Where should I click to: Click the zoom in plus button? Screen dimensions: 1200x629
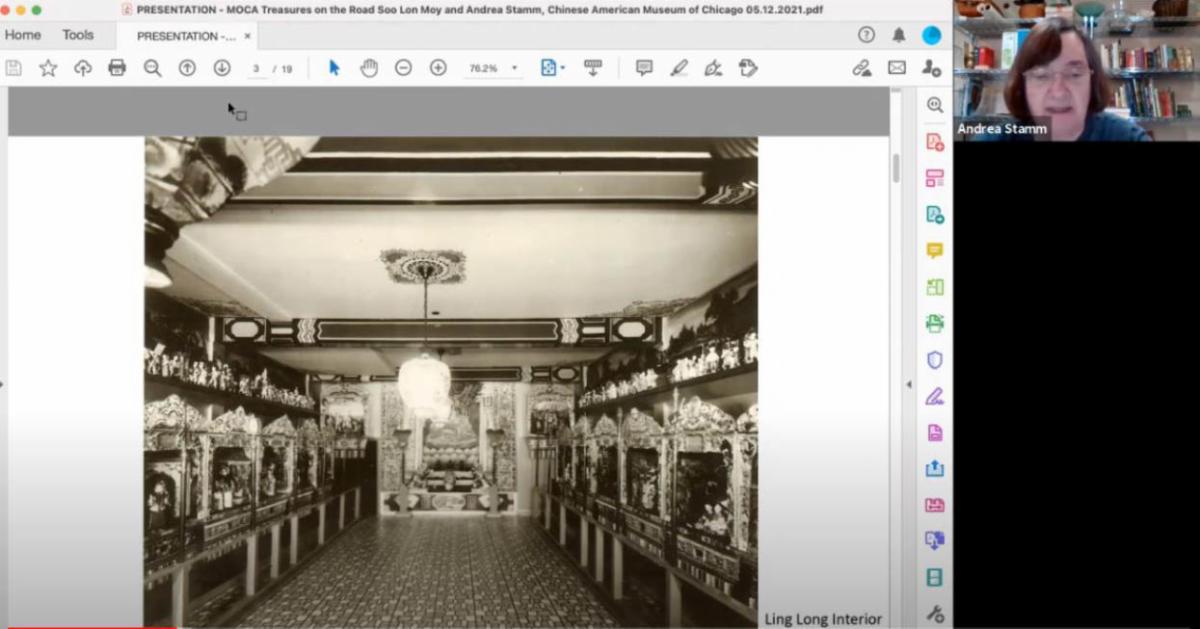[438, 68]
